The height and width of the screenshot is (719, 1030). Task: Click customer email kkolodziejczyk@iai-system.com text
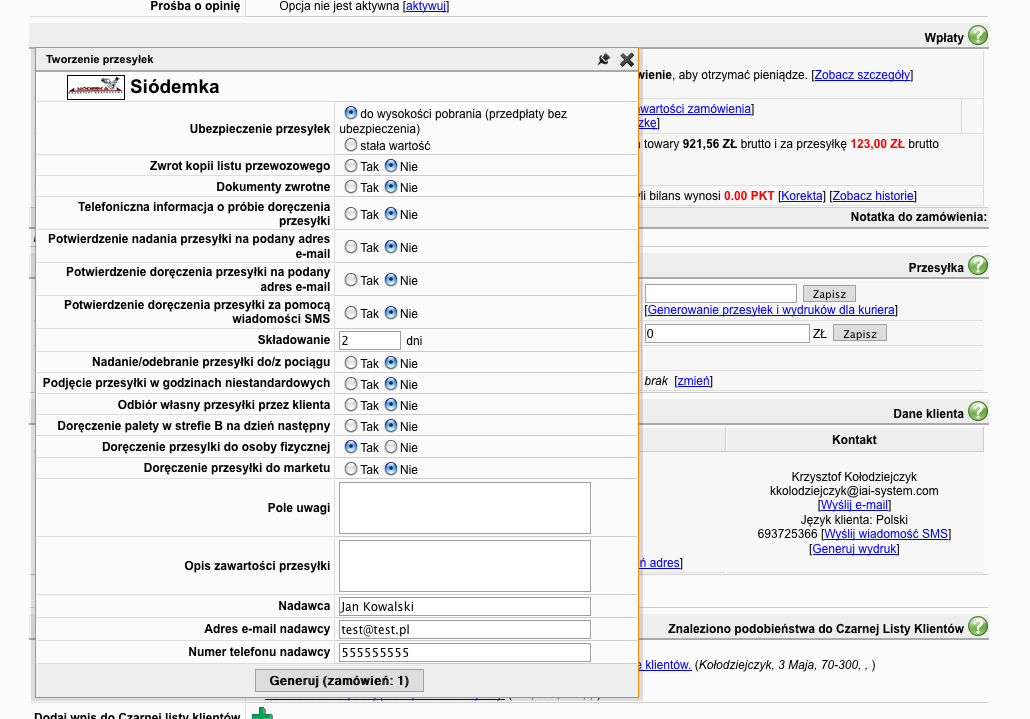click(854, 491)
